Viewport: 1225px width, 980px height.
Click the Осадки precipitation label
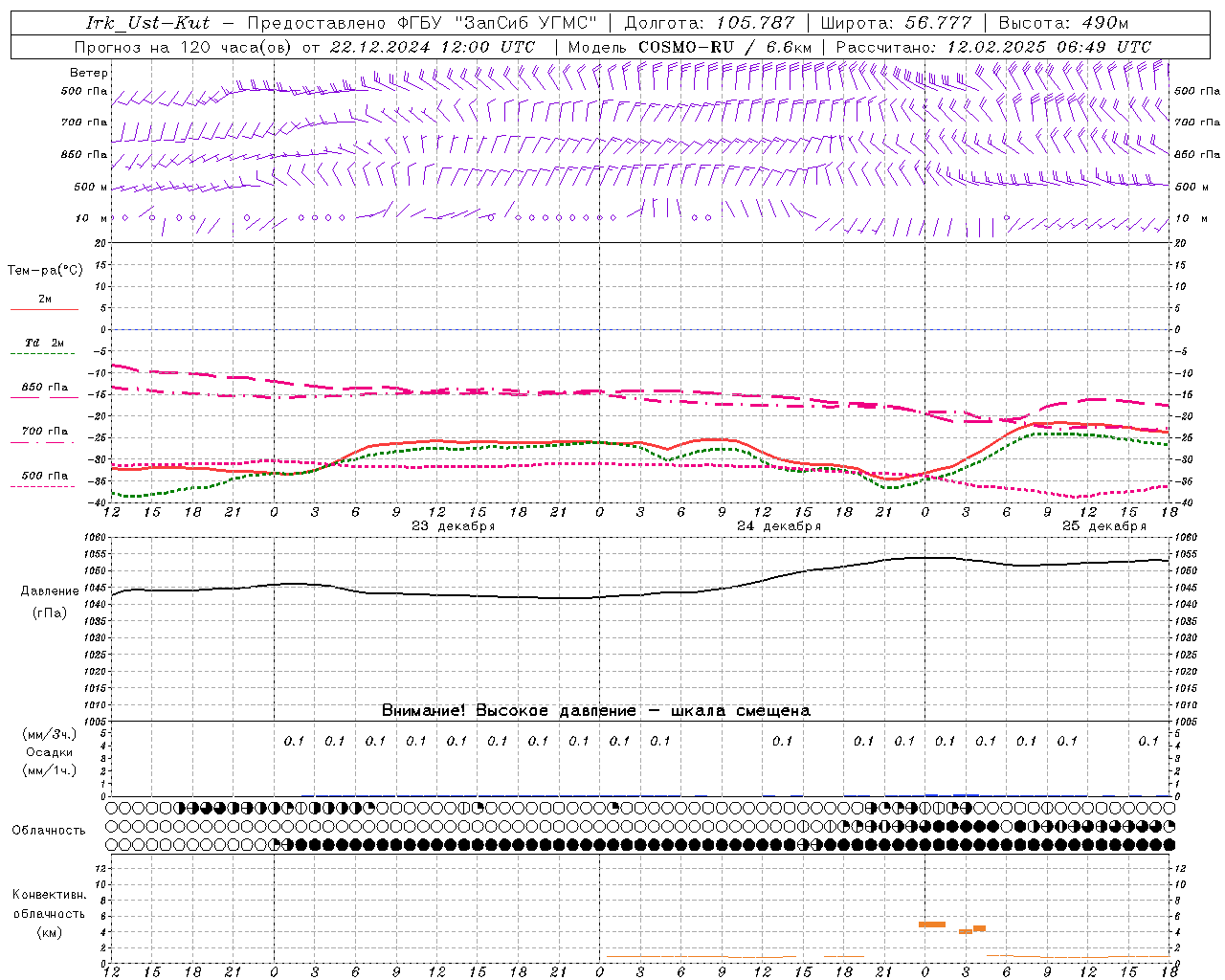pyautogui.click(x=50, y=752)
